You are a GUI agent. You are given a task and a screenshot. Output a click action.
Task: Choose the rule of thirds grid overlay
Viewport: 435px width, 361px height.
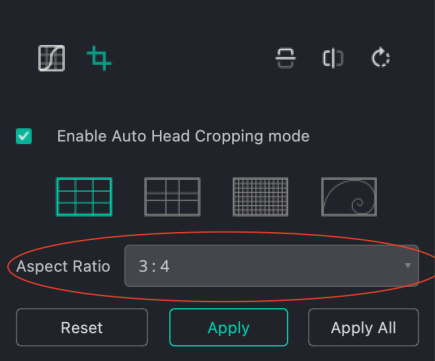point(84,197)
